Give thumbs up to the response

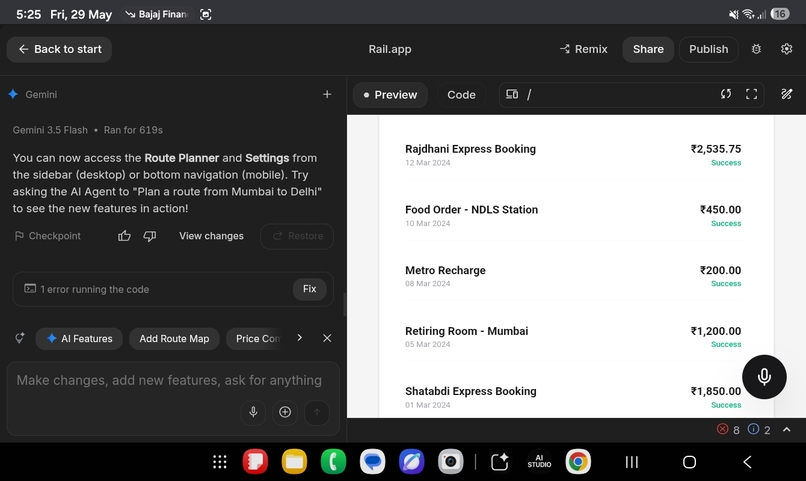[124, 236]
